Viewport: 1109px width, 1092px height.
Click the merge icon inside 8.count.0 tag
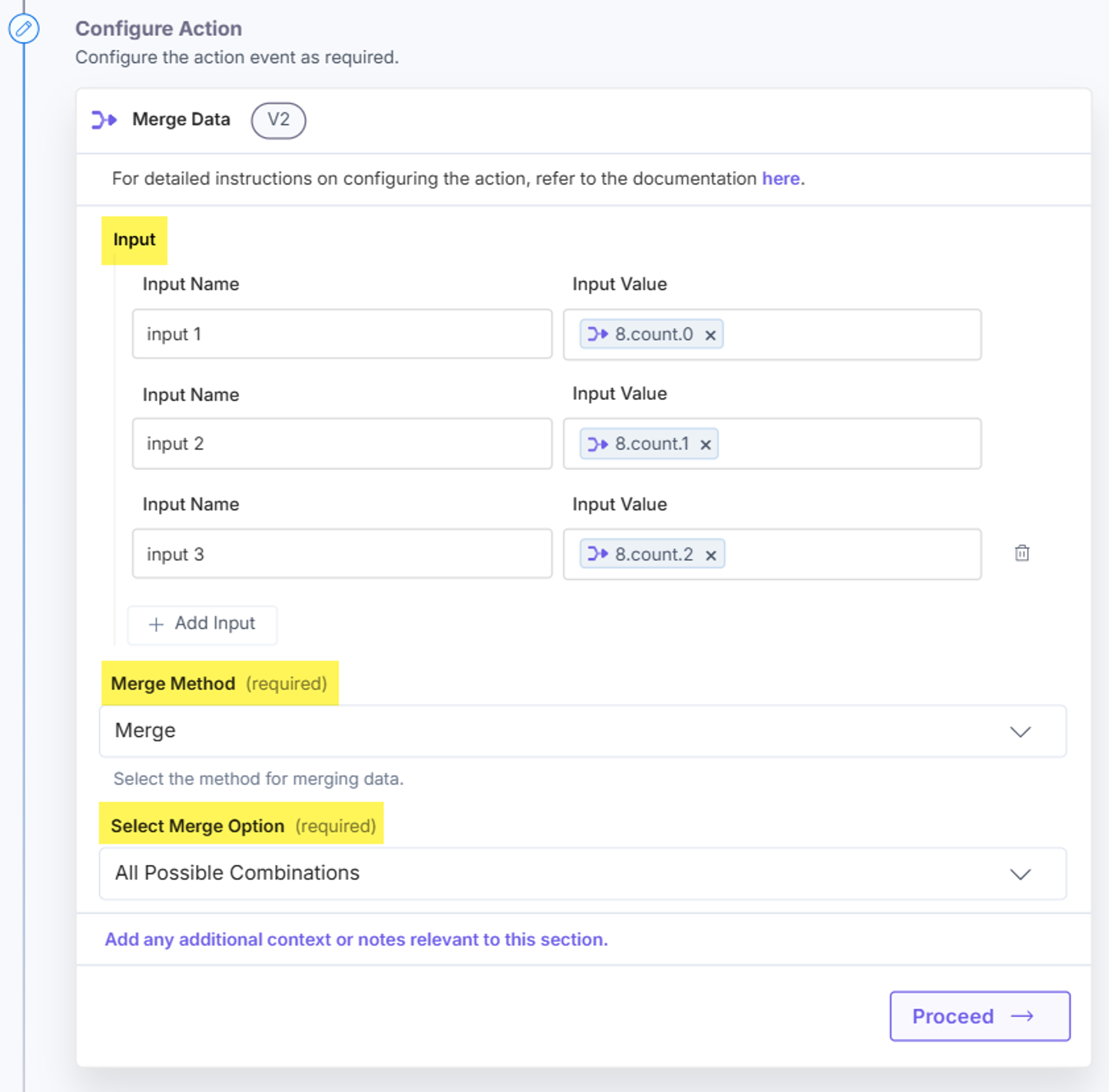pyautogui.click(x=598, y=334)
